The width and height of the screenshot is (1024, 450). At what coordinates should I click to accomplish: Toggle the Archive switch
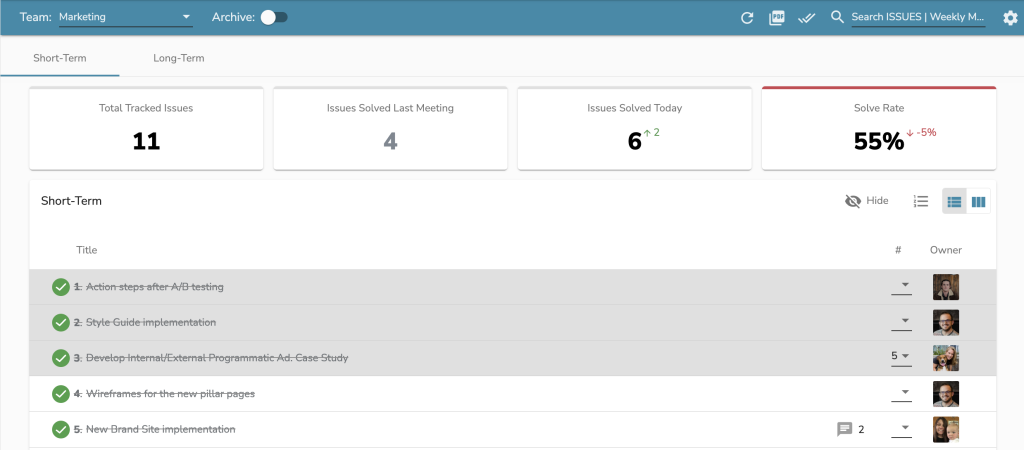coord(274,17)
